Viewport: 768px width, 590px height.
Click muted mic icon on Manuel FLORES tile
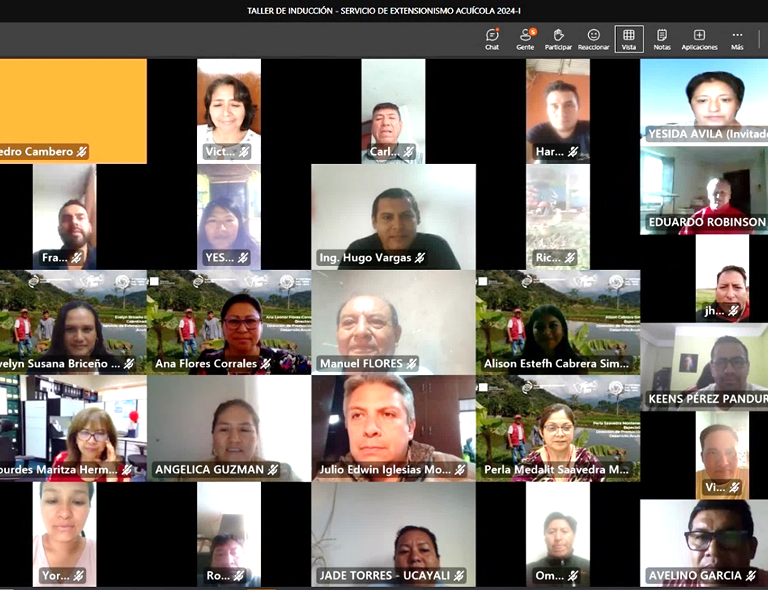click(411, 364)
